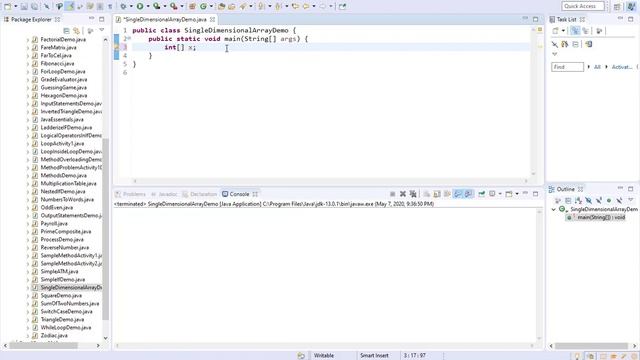The image size is (640, 360).
Task: Click the New Java Package toolbar icon
Action: click(192, 6)
